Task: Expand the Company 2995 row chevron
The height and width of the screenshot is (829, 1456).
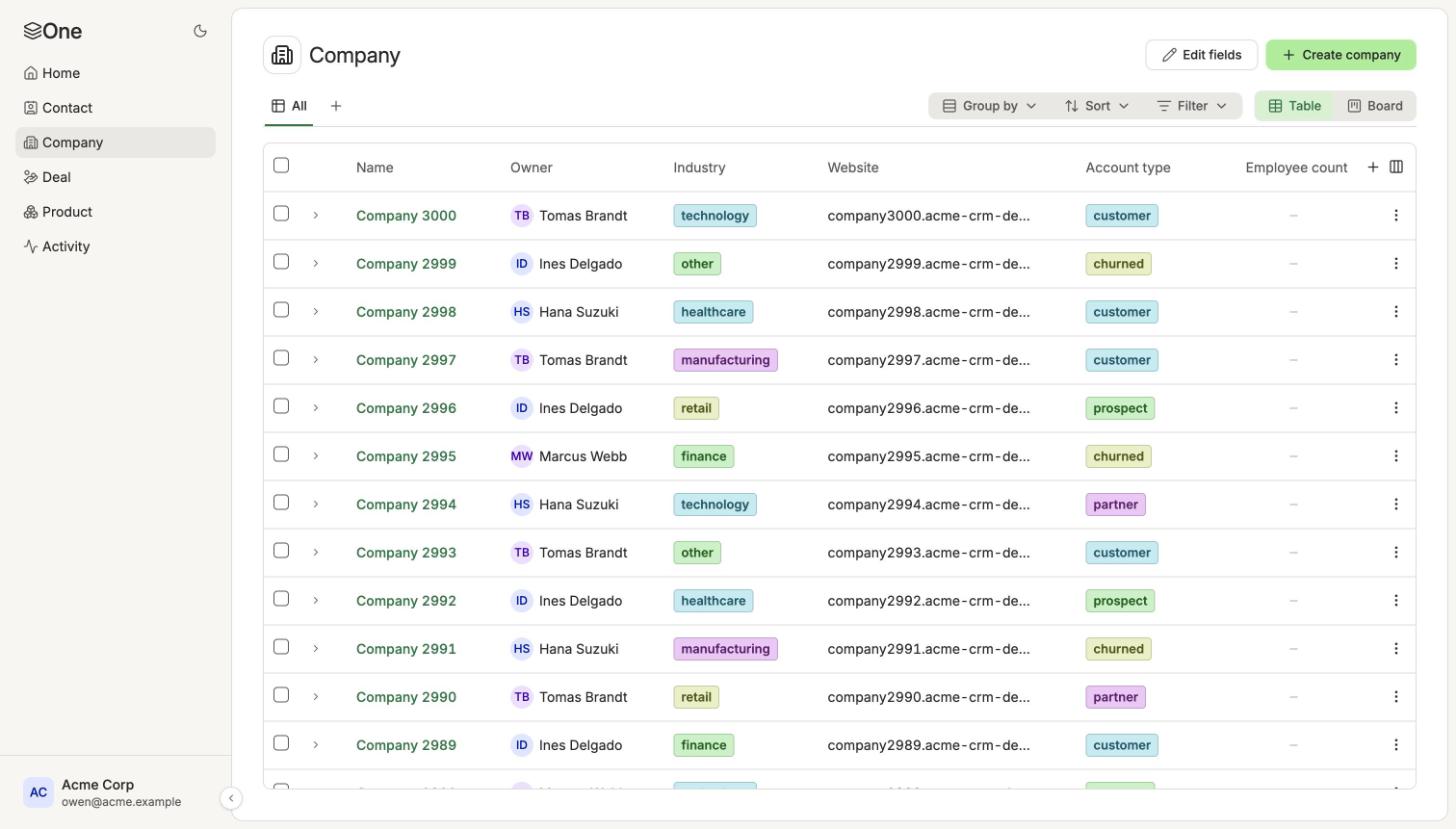Action: pyautogui.click(x=315, y=456)
